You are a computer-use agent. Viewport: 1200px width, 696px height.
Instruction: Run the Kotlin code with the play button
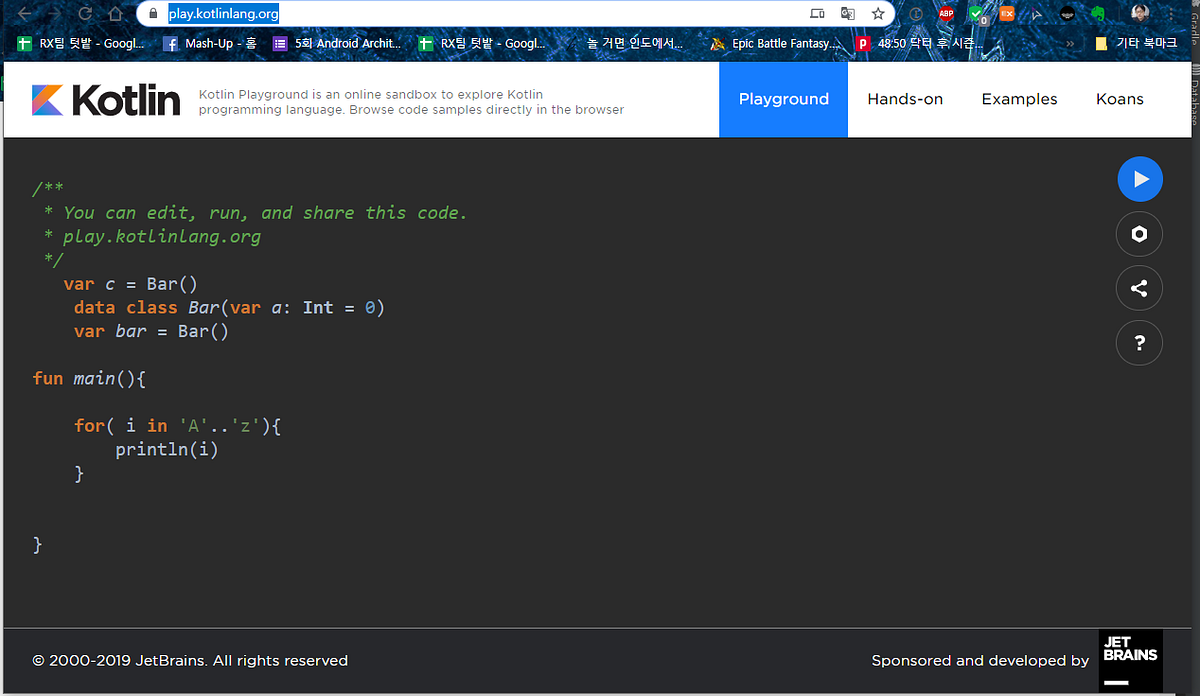point(1140,179)
